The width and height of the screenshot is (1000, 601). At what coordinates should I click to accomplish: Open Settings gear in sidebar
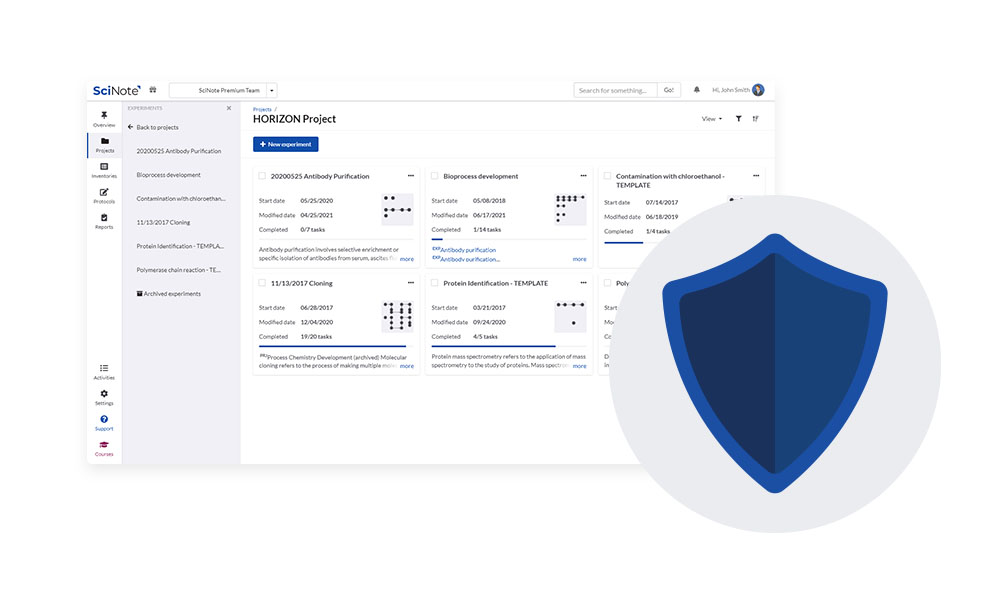[104, 394]
